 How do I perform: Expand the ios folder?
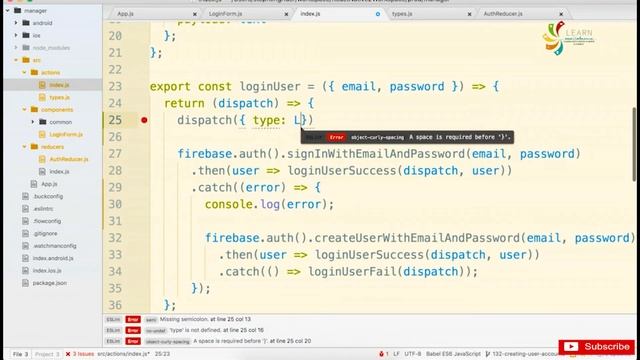[x=16, y=36]
